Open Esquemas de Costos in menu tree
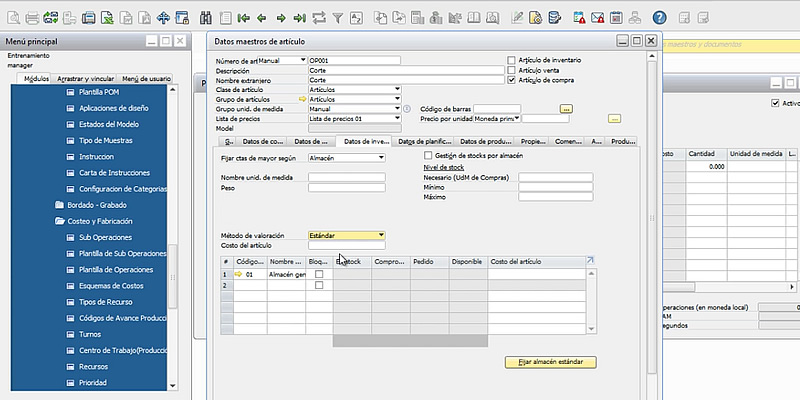800x400 pixels. [110, 285]
